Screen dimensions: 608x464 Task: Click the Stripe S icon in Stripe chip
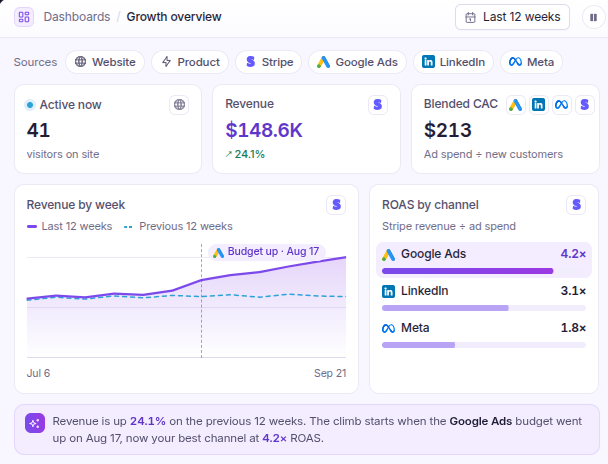pos(251,62)
